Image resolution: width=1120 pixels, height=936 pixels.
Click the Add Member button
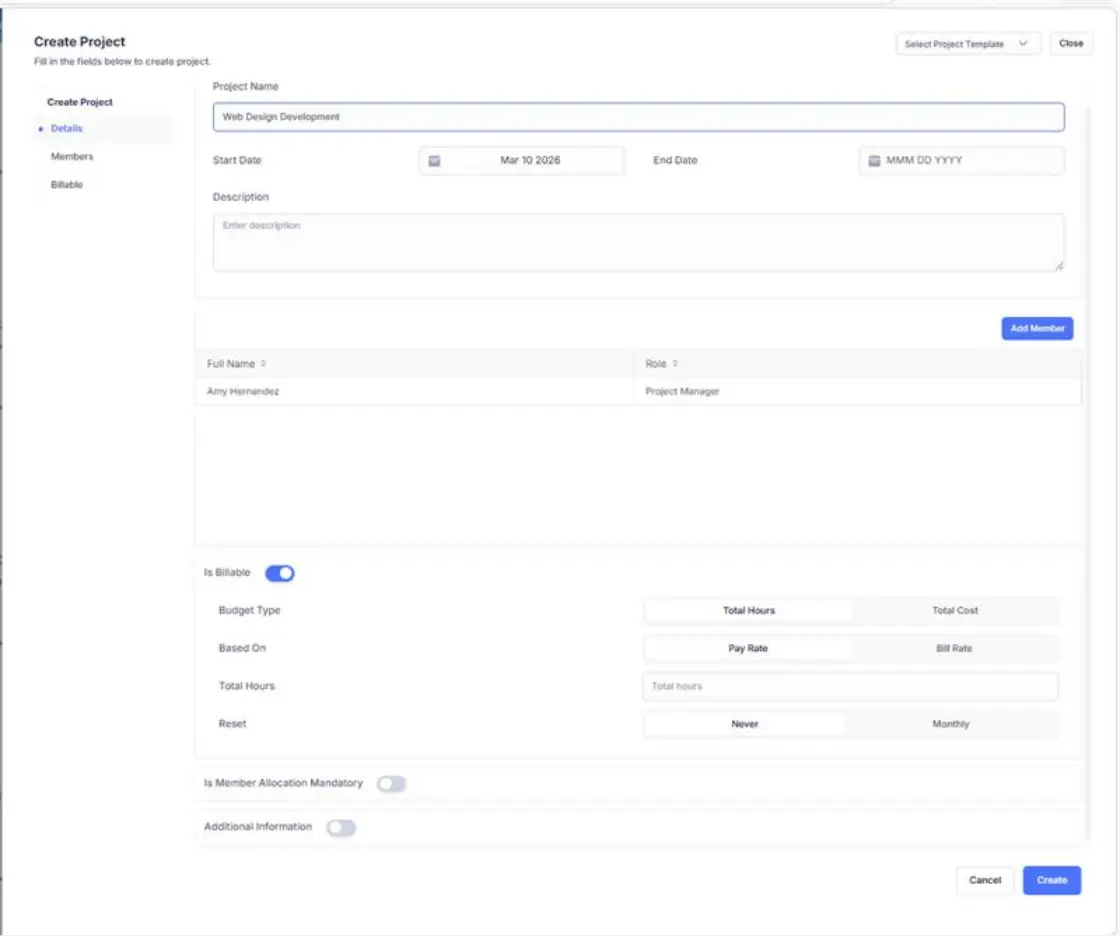(x=1037, y=328)
